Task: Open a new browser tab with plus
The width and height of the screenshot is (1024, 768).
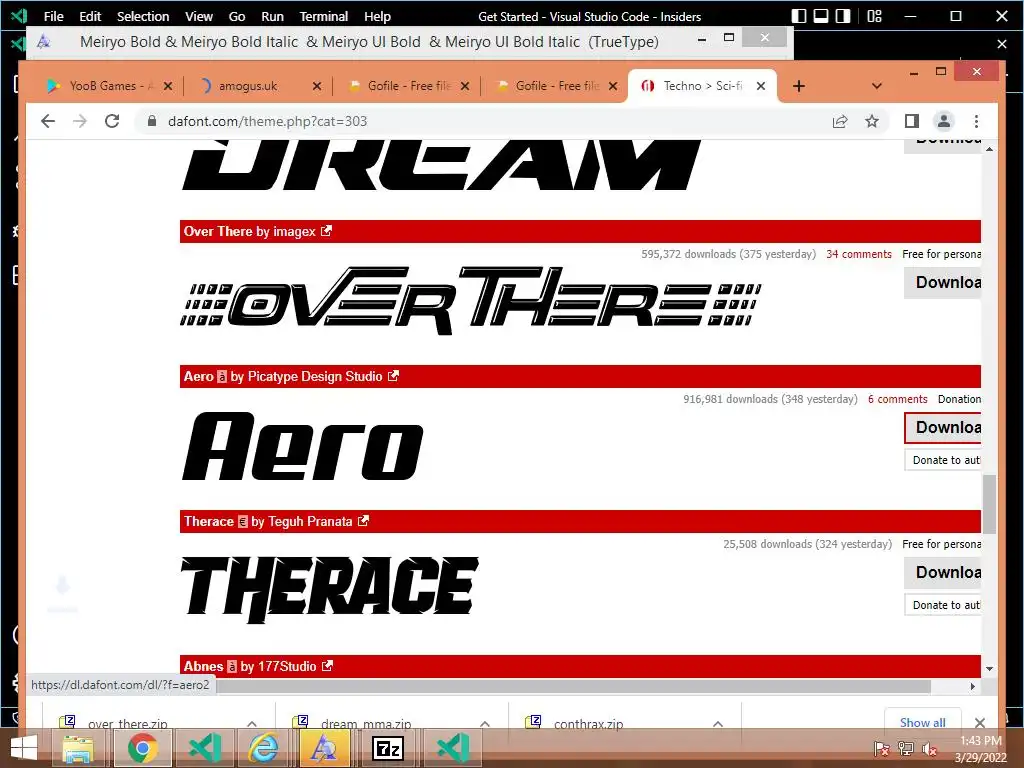Action: [799, 86]
